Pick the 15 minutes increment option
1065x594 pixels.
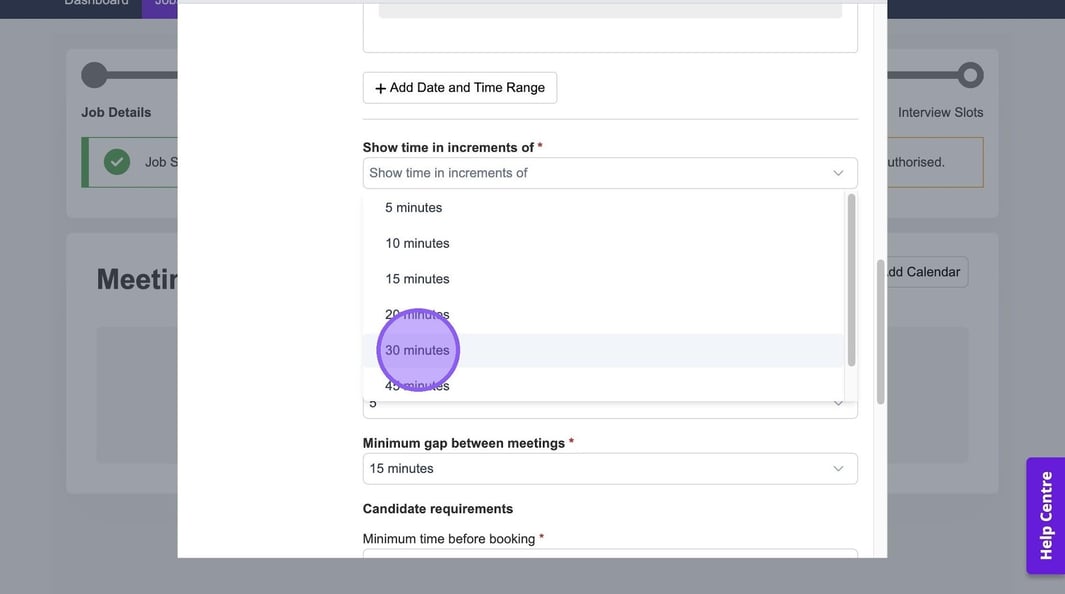click(417, 279)
